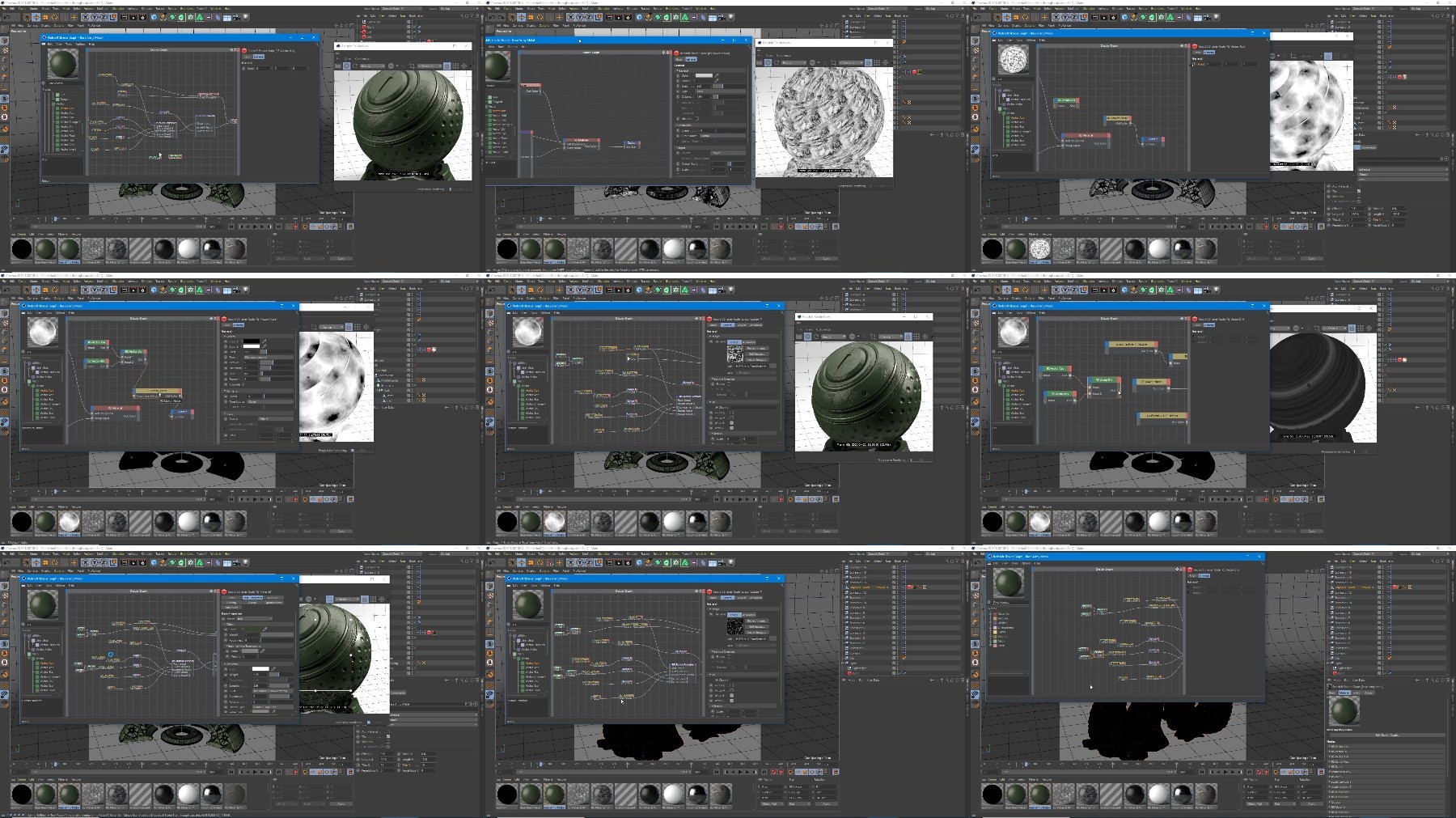Switch to Material tab in Attribute Manager
Viewport: 1456px width, 818px height.
click(x=1344, y=693)
